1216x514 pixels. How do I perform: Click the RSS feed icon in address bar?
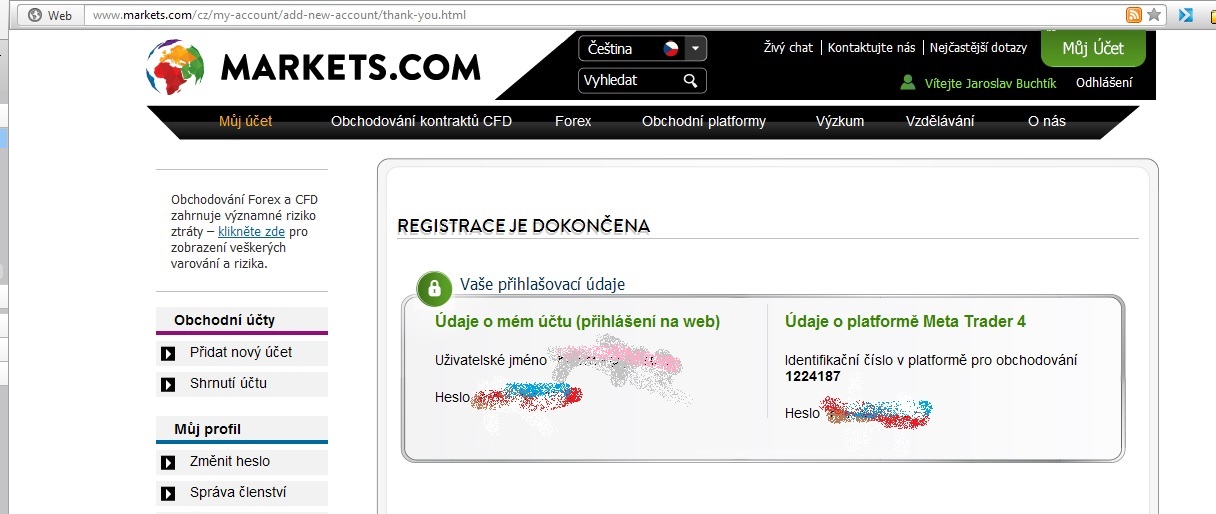tap(1134, 15)
